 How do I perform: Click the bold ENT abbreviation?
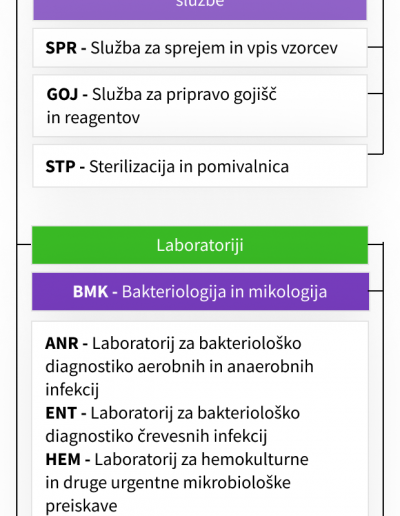coord(61,413)
